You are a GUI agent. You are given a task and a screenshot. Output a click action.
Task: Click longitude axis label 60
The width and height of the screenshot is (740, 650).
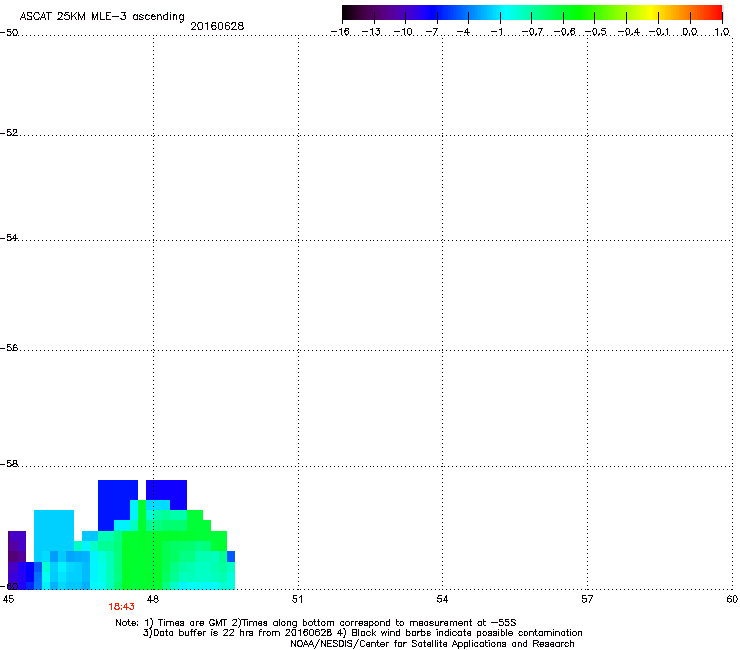click(732, 599)
